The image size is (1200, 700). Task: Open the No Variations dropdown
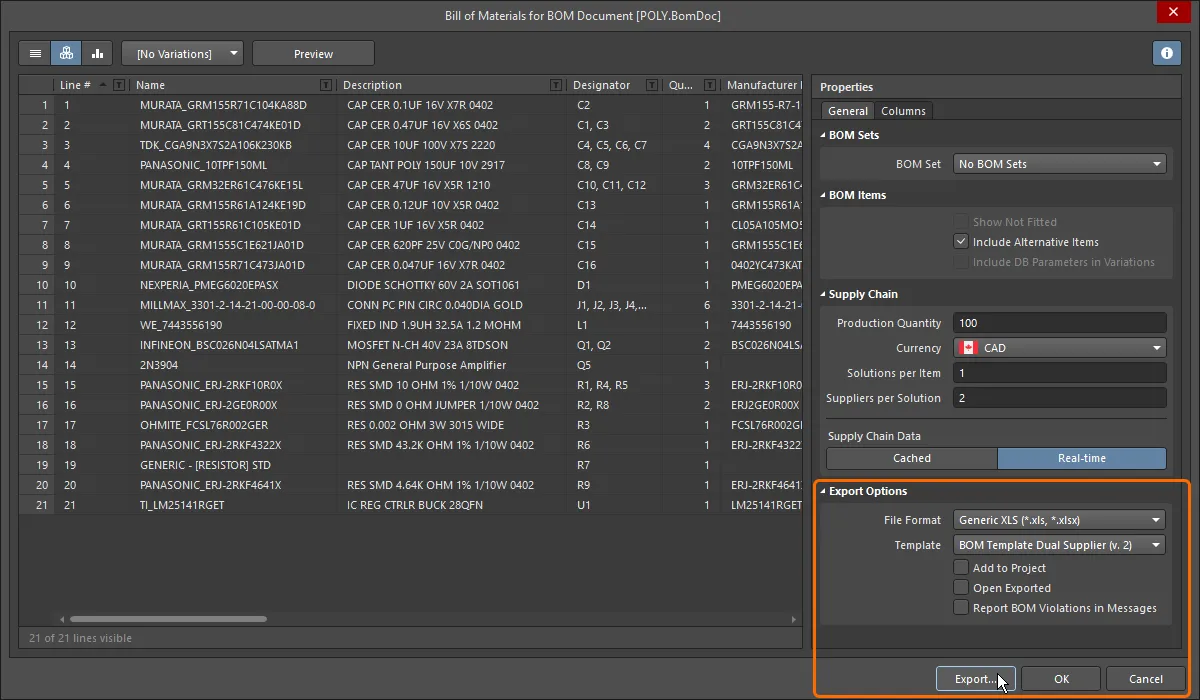click(x=182, y=53)
